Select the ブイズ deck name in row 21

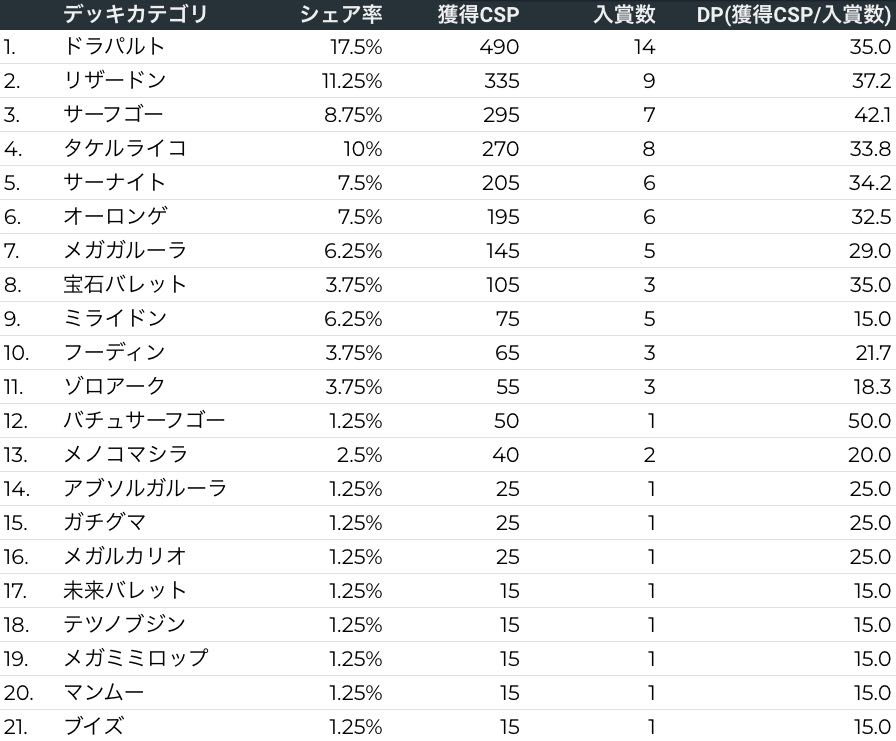pyautogui.click(x=93, y=727)
